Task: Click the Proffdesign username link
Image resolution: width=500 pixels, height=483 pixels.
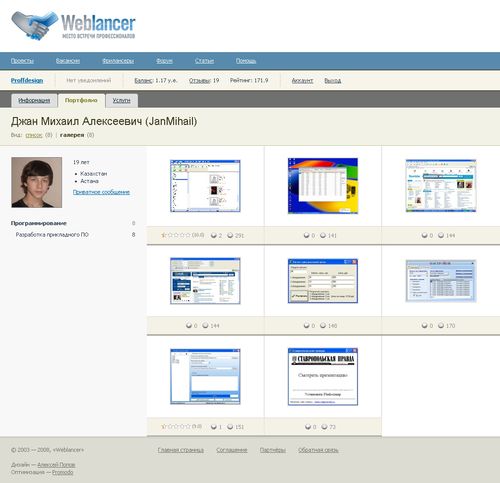Action: coord(27,80)
